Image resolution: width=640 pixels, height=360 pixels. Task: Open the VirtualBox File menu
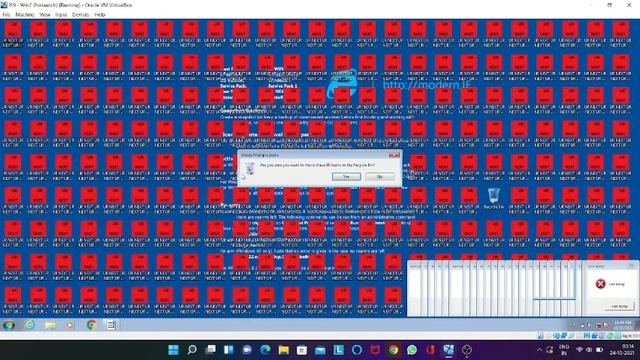pos(6,14)
